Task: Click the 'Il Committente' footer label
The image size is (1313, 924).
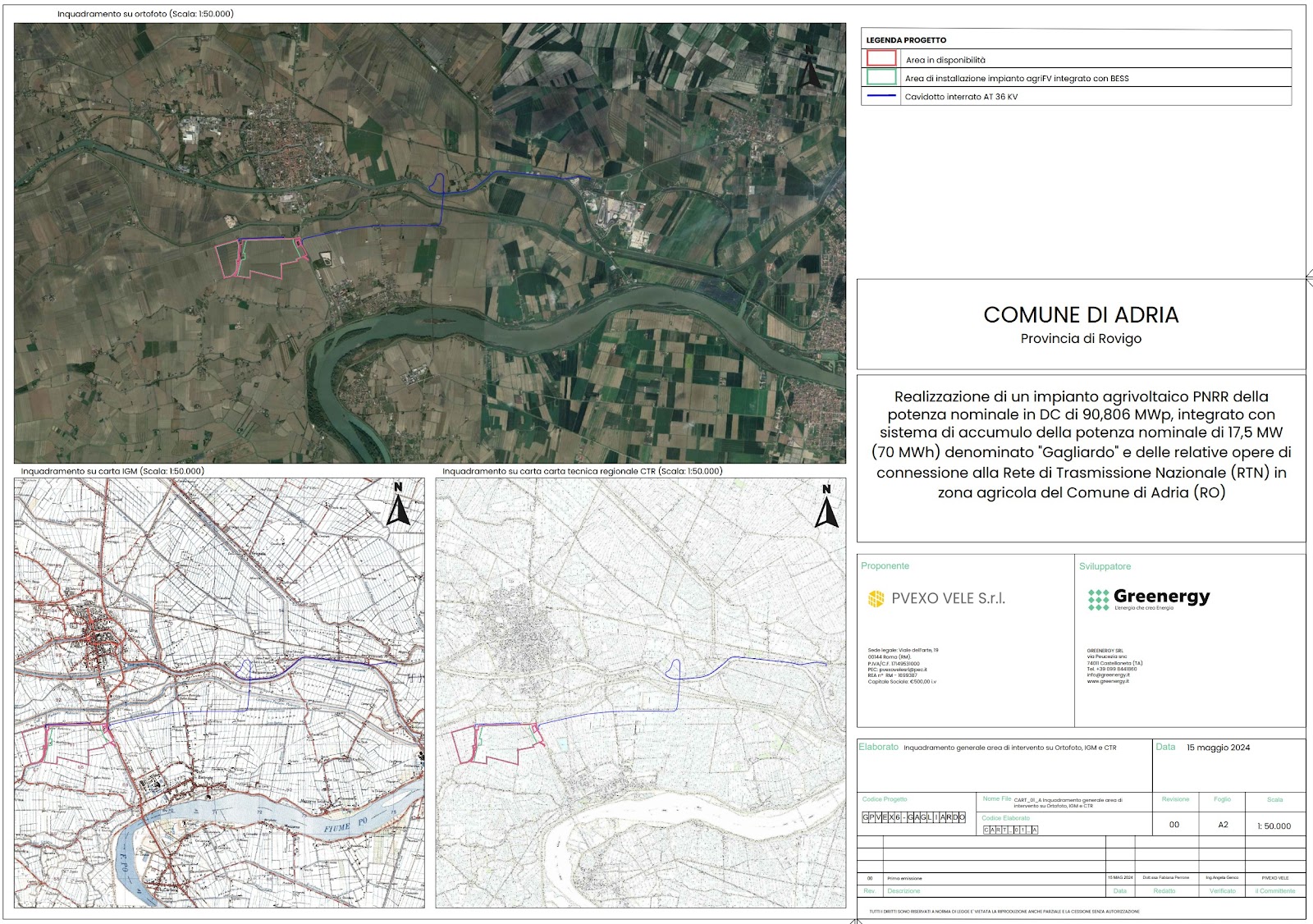Action: 1275,891
